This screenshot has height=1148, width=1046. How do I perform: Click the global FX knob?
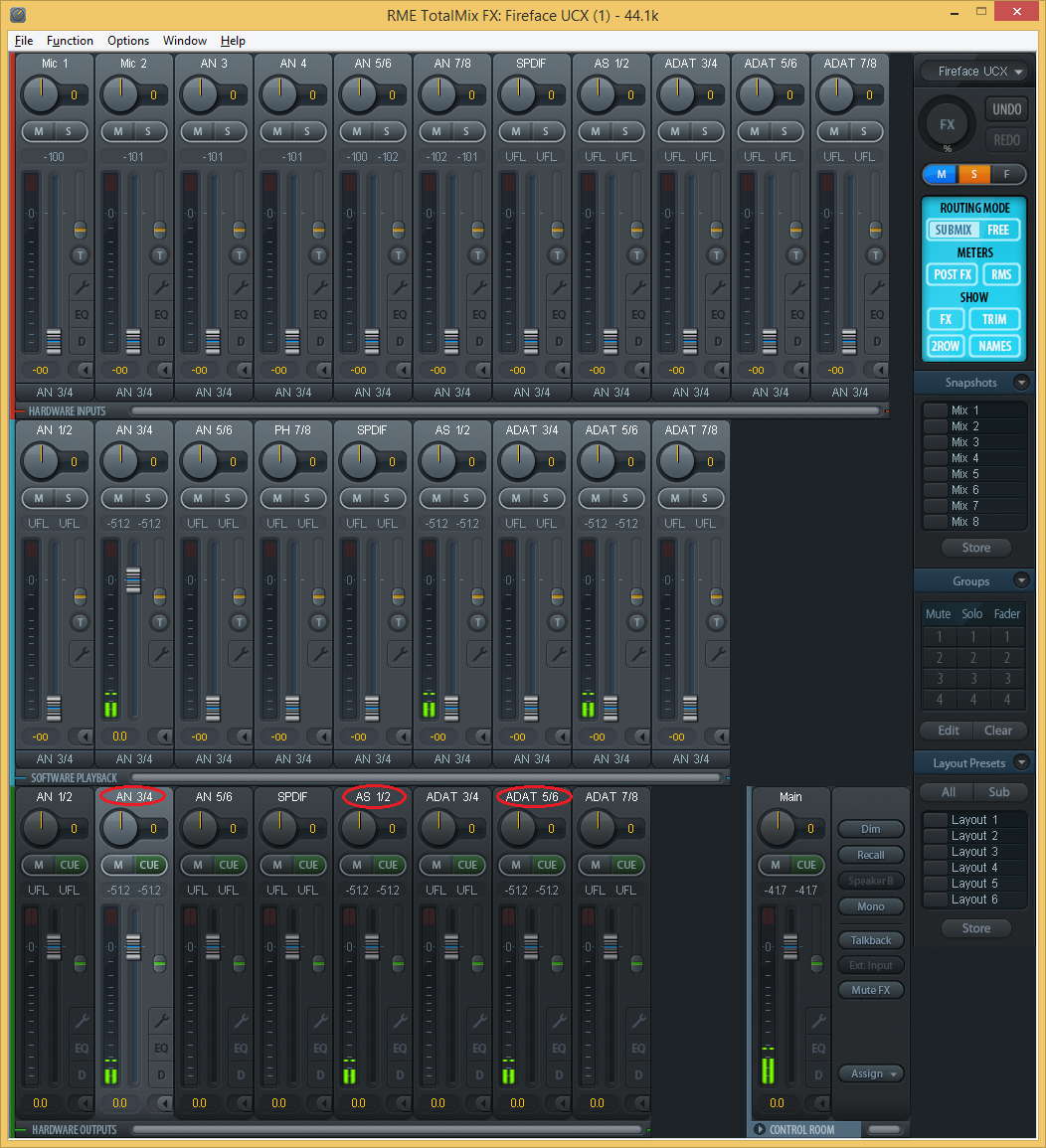coord(947,124)
